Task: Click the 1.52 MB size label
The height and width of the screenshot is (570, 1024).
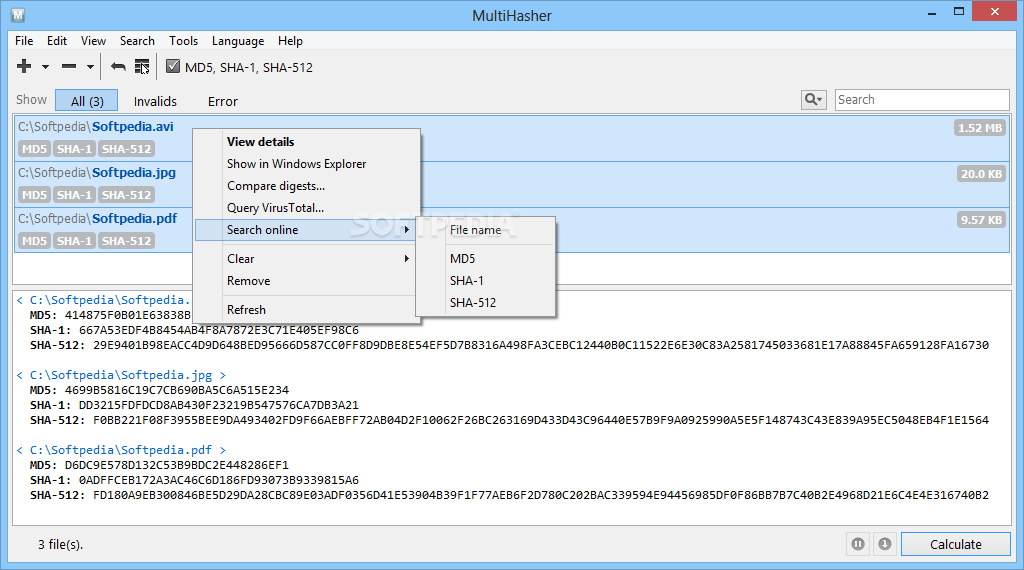Action: [980, 128]
